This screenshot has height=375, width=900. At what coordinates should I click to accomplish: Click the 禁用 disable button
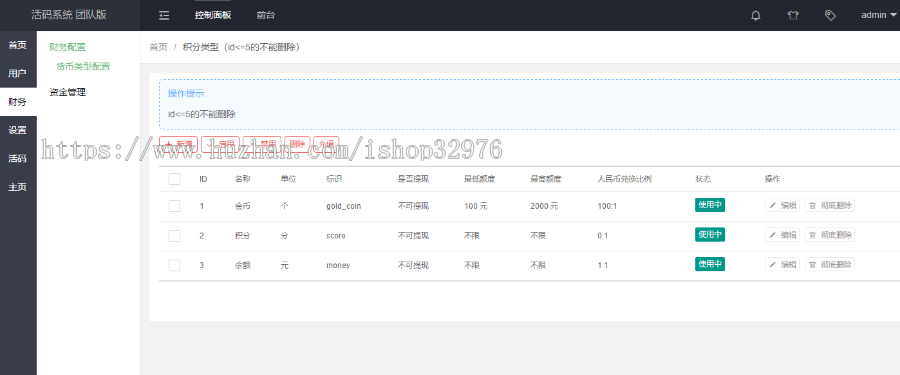[262, 144]
